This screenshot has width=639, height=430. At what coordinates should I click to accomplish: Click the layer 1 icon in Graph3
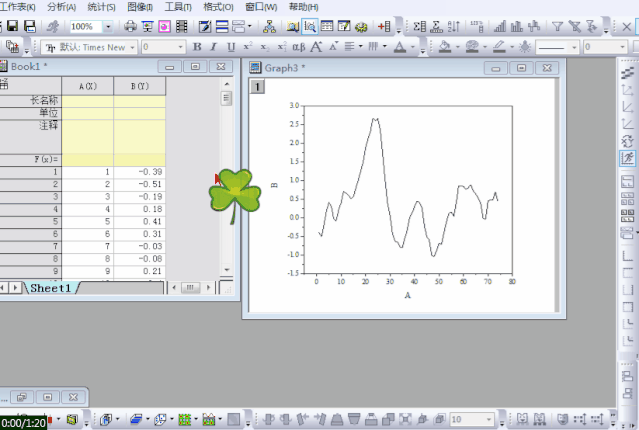(x=257, y=87)
